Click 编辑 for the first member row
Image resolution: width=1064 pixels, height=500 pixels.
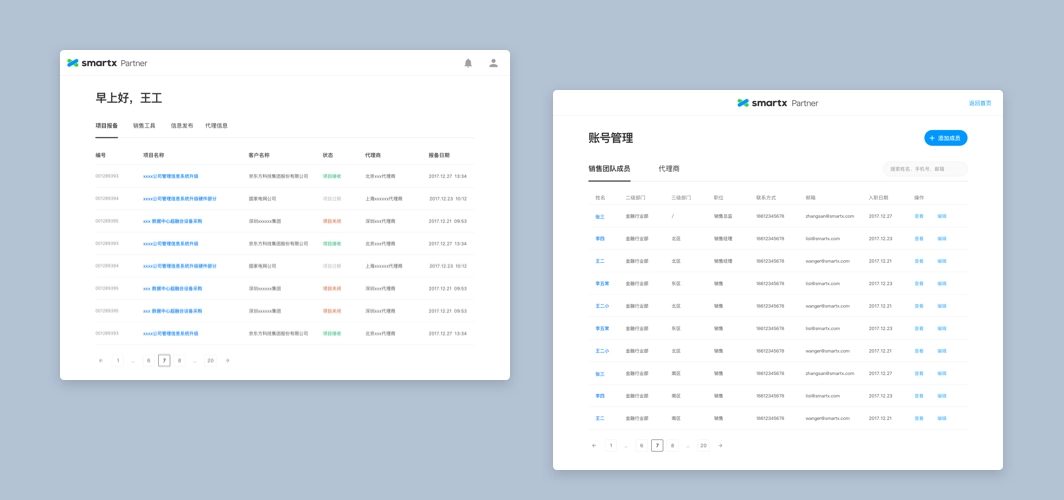[941, 216]
